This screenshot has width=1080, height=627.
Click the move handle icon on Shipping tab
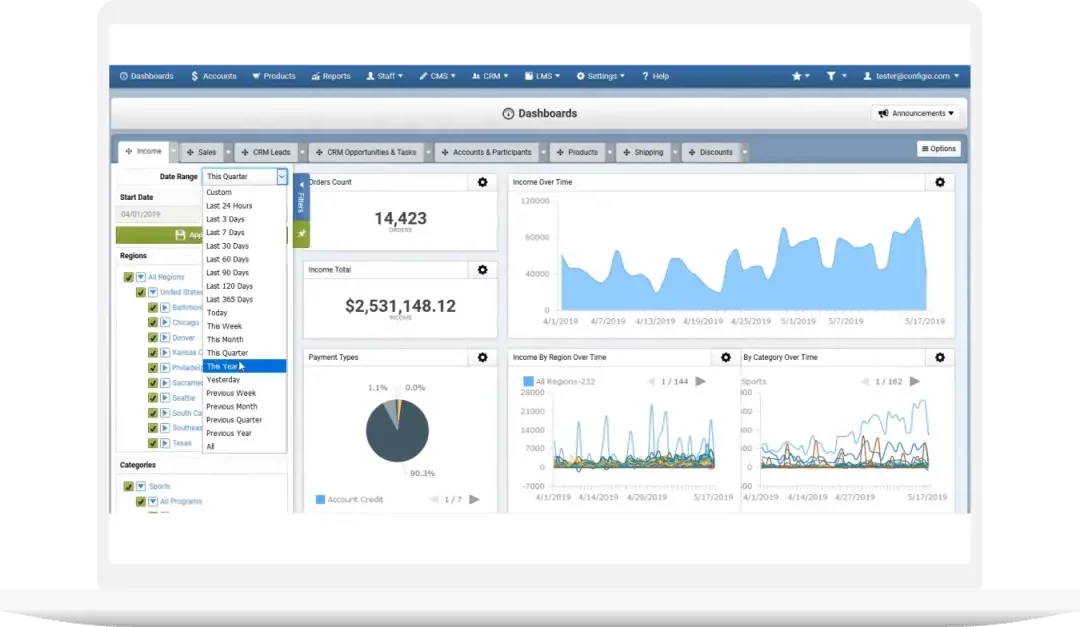pos(627,152)
